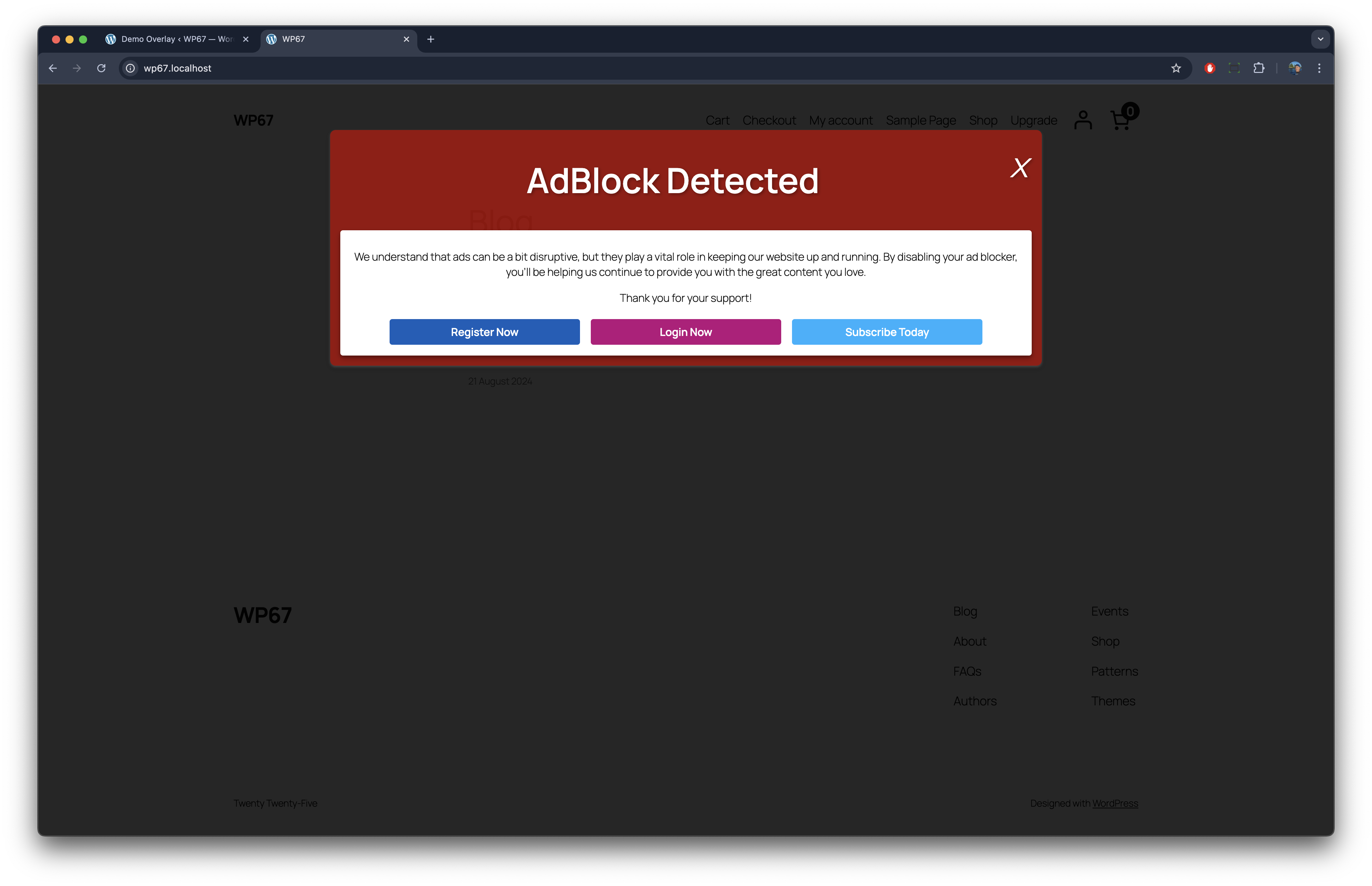Open the Chrome three-dot menu
The width and height of the screenshot is (1372, 886).
click(1319, 69)
